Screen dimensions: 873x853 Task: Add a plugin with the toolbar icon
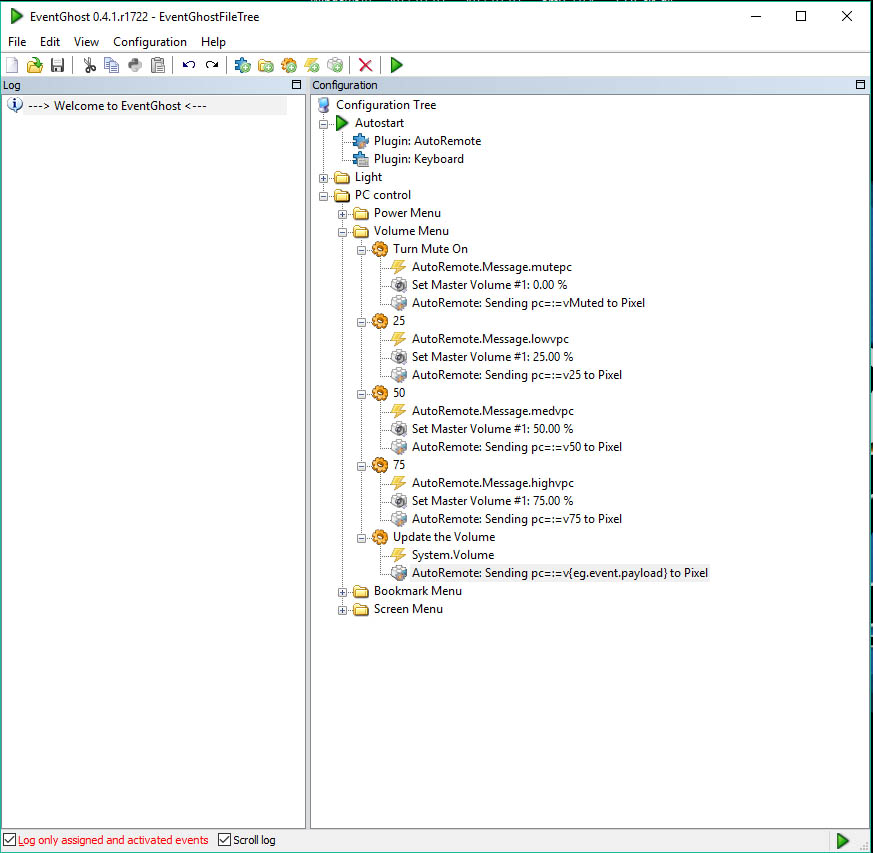[242, 65]
